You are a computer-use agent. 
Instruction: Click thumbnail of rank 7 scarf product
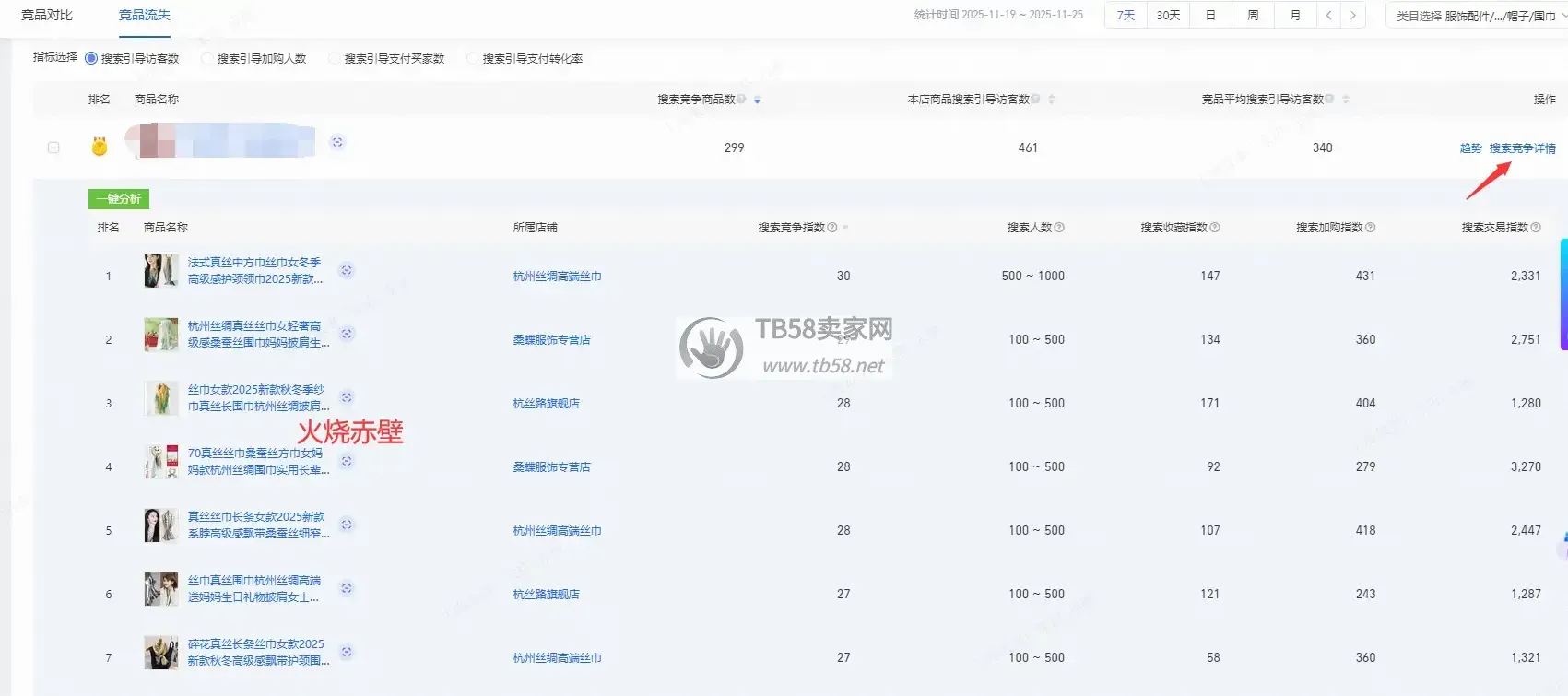pos(161,653)
